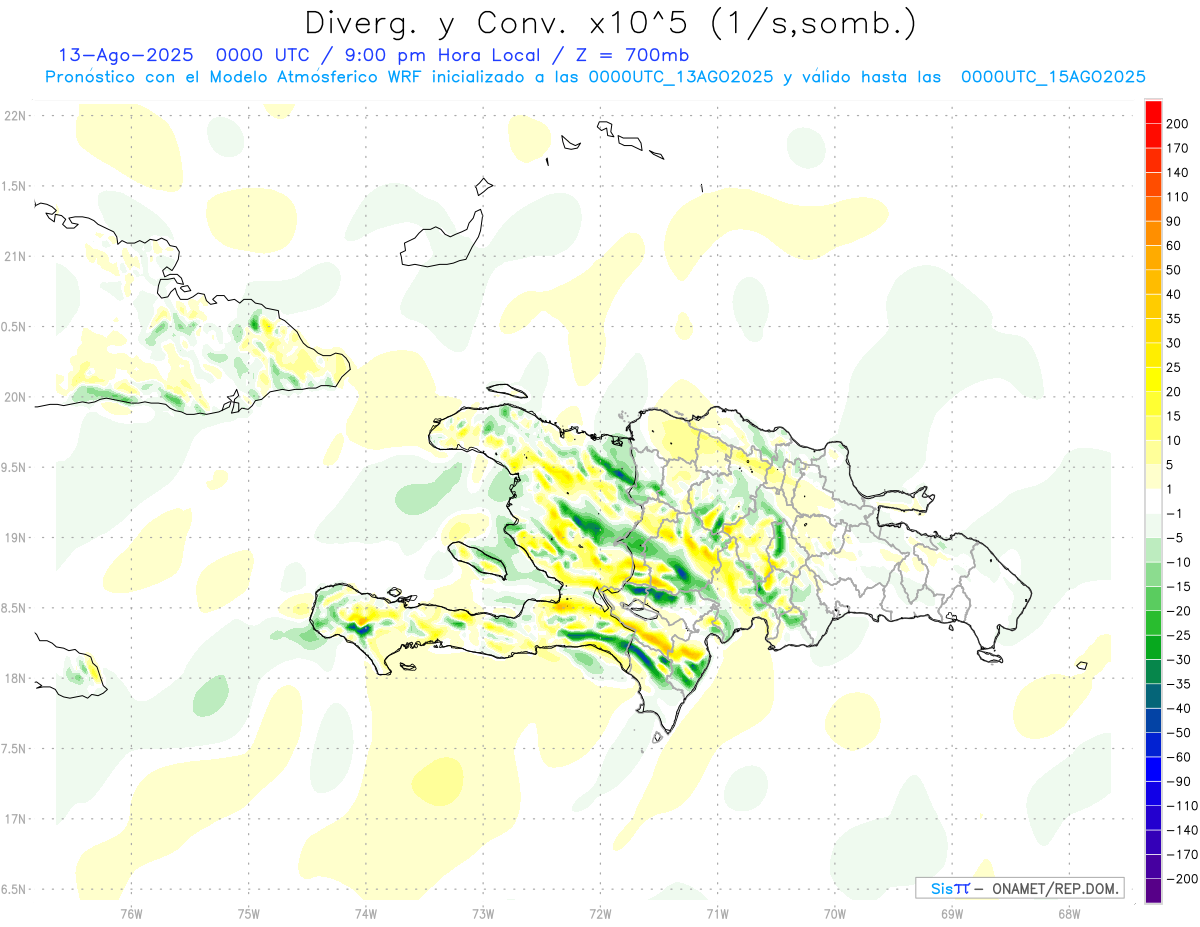Click the bottom purple swatch below -200

(x=1153, y=891)
